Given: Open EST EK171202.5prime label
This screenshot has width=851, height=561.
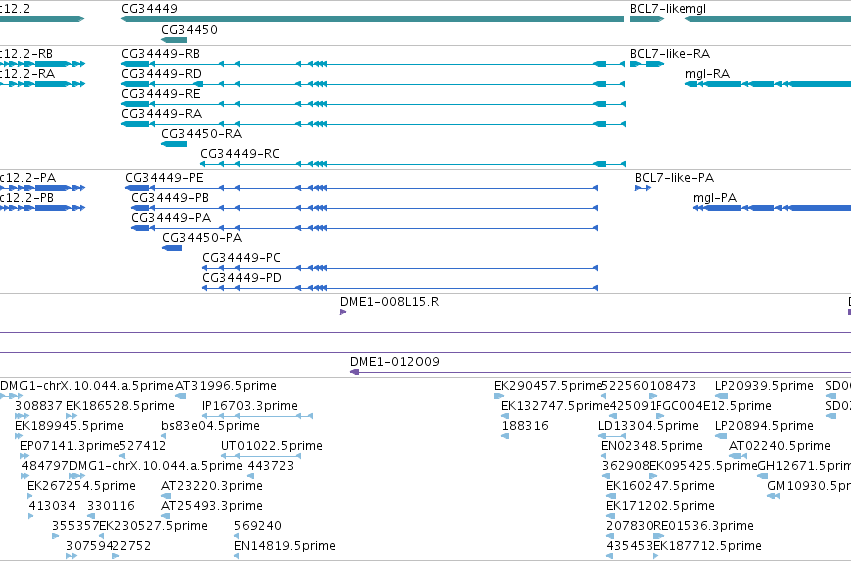Looking at the screenshot, I should 661,506.
